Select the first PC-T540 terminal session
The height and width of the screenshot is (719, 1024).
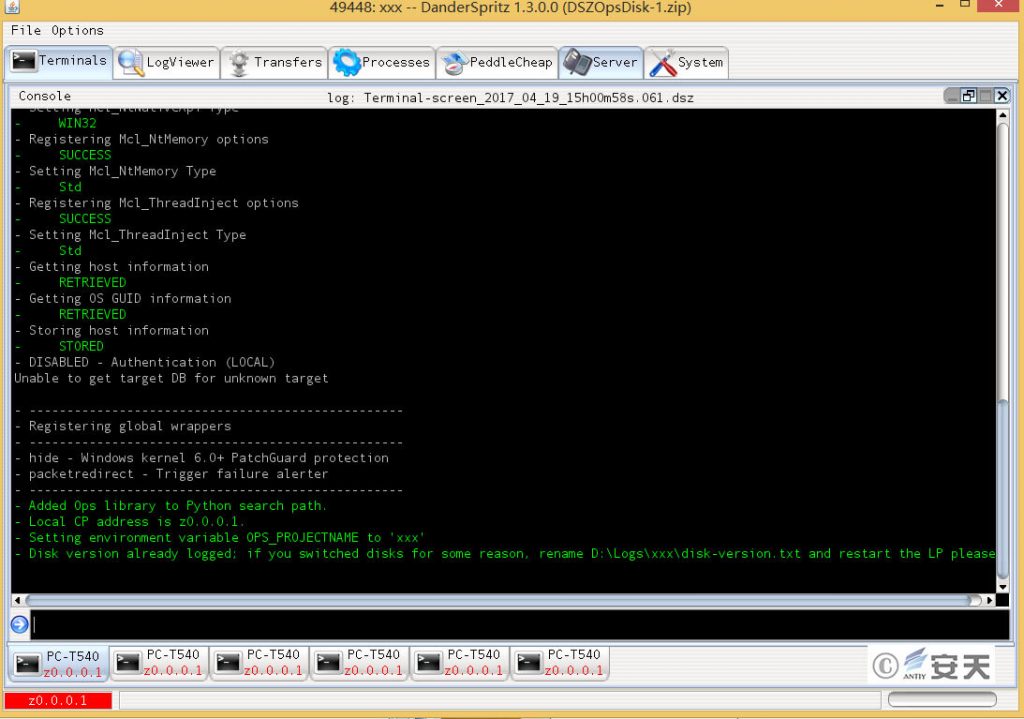[x=58, y=663]
